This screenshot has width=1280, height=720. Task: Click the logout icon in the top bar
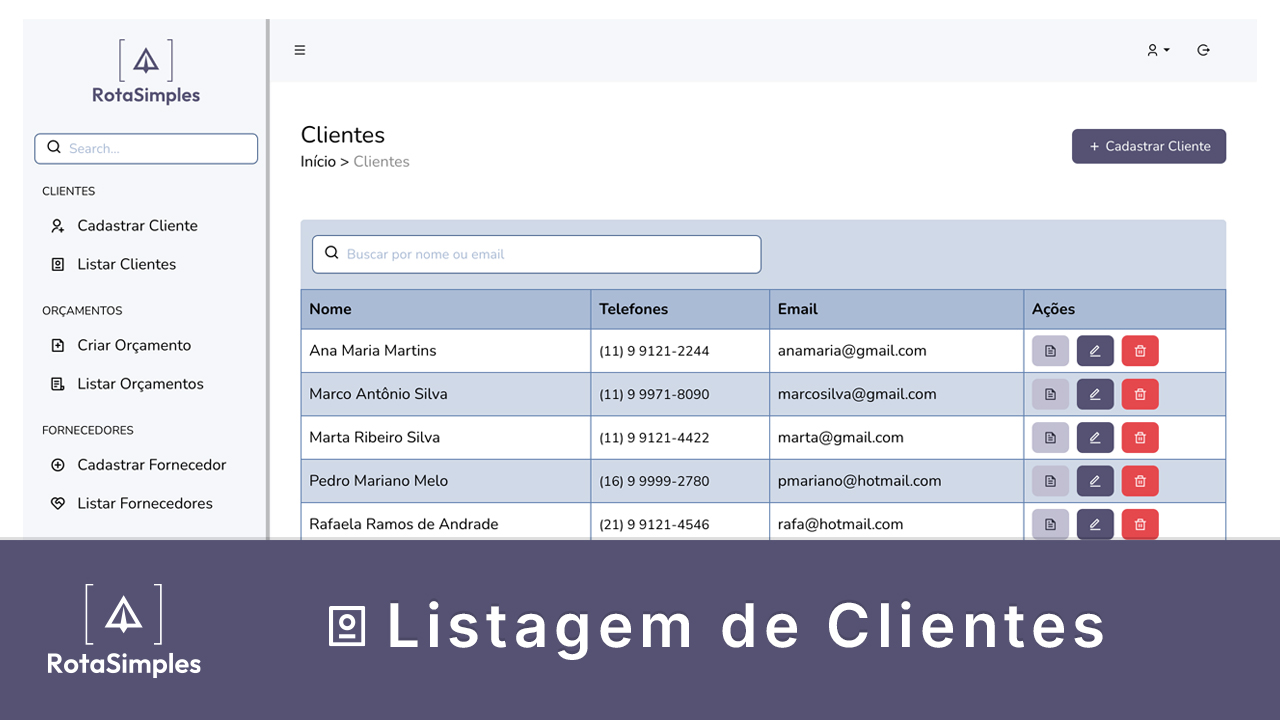click(x=1203, y=50)
